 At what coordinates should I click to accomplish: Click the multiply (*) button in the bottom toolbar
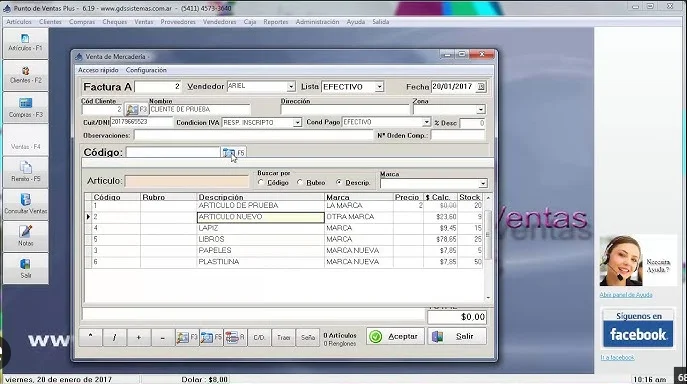[x=91, y=337]
